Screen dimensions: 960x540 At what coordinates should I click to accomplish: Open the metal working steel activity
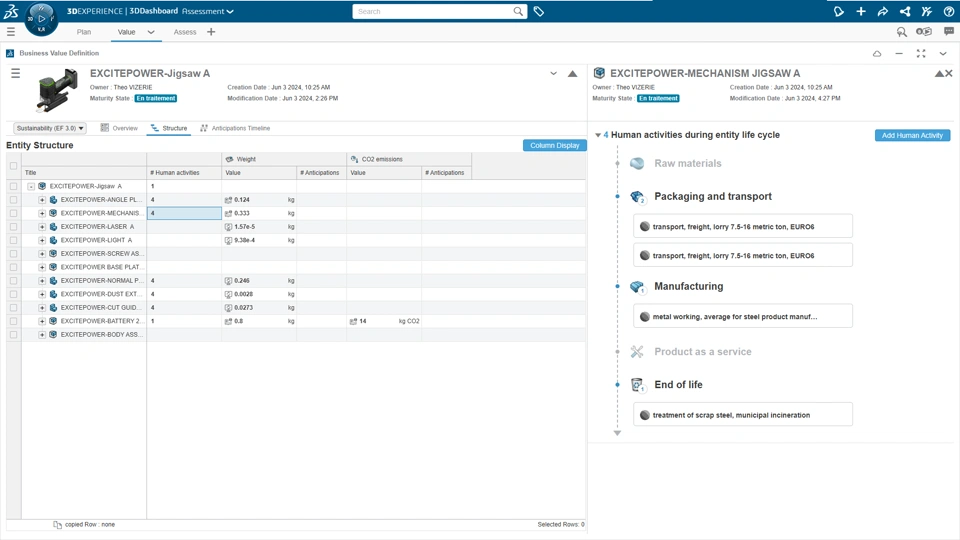(743, 316)
